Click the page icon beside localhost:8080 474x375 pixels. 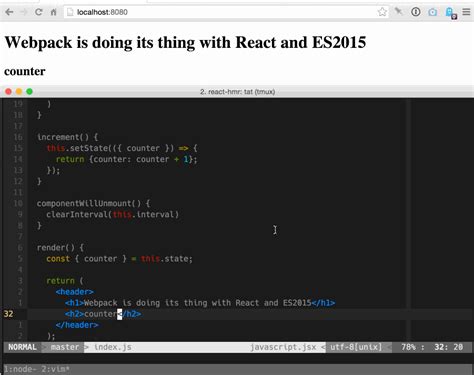point(70,12)
